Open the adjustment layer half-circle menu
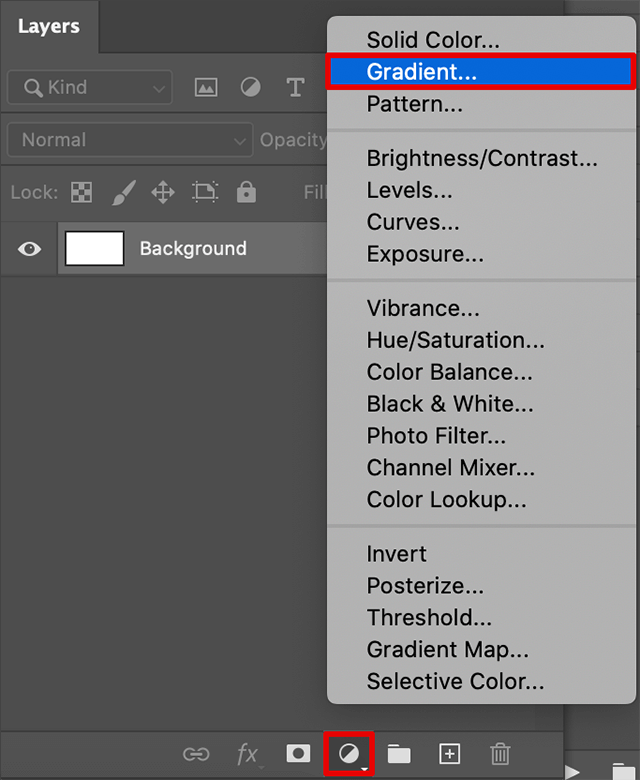 pos(350,753)
